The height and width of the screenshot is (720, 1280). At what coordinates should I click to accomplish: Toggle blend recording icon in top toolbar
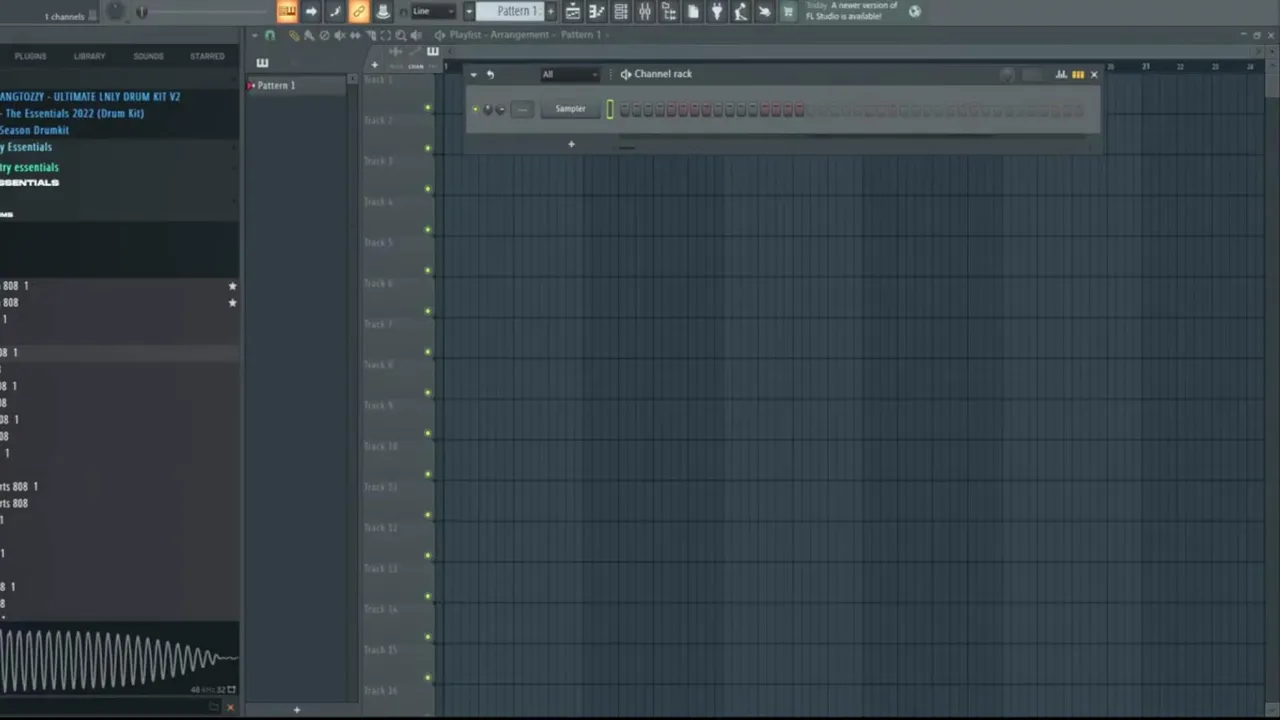tap(335, 11)
